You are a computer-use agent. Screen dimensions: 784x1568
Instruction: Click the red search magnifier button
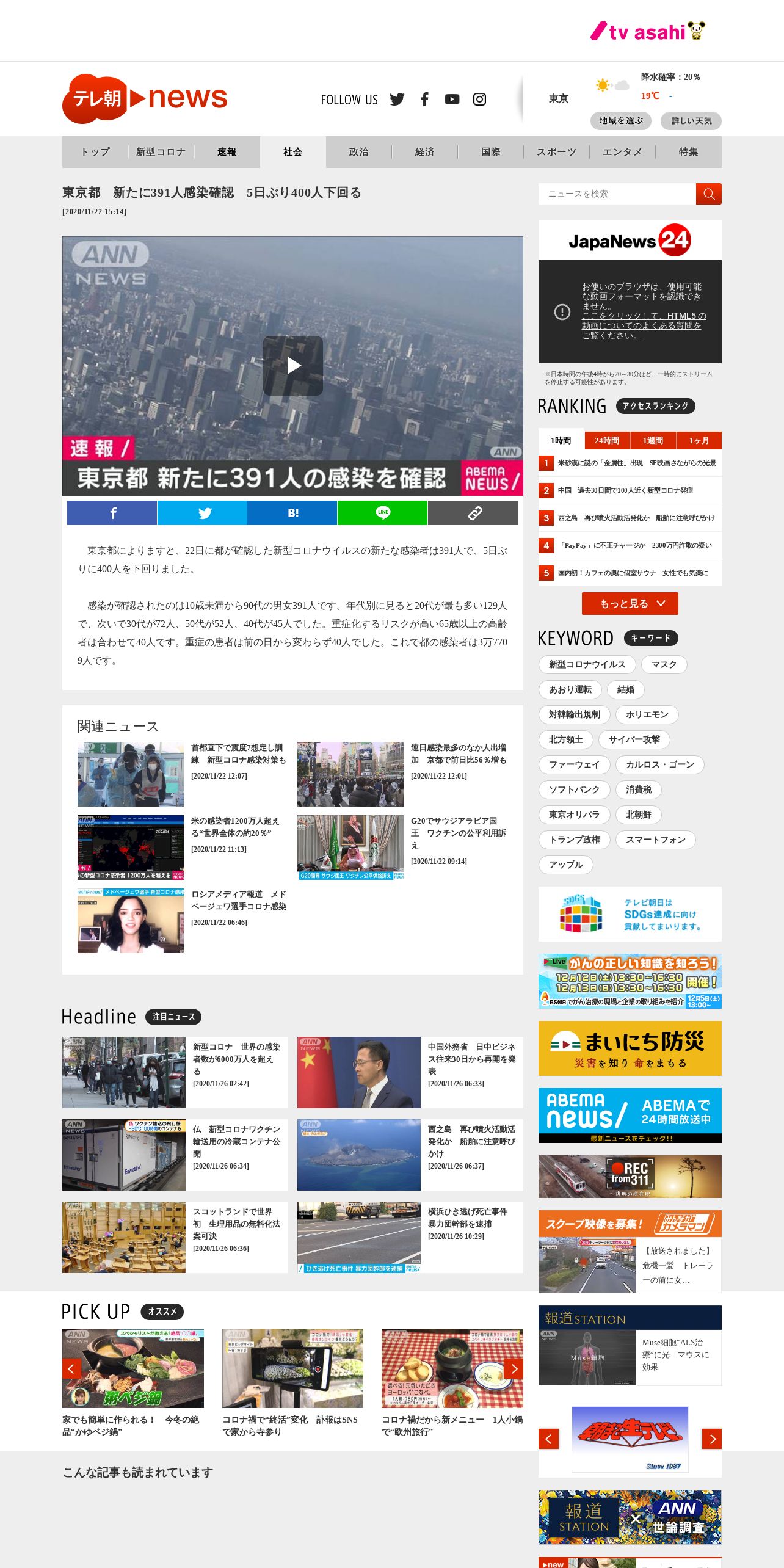[x=708, y=194]
